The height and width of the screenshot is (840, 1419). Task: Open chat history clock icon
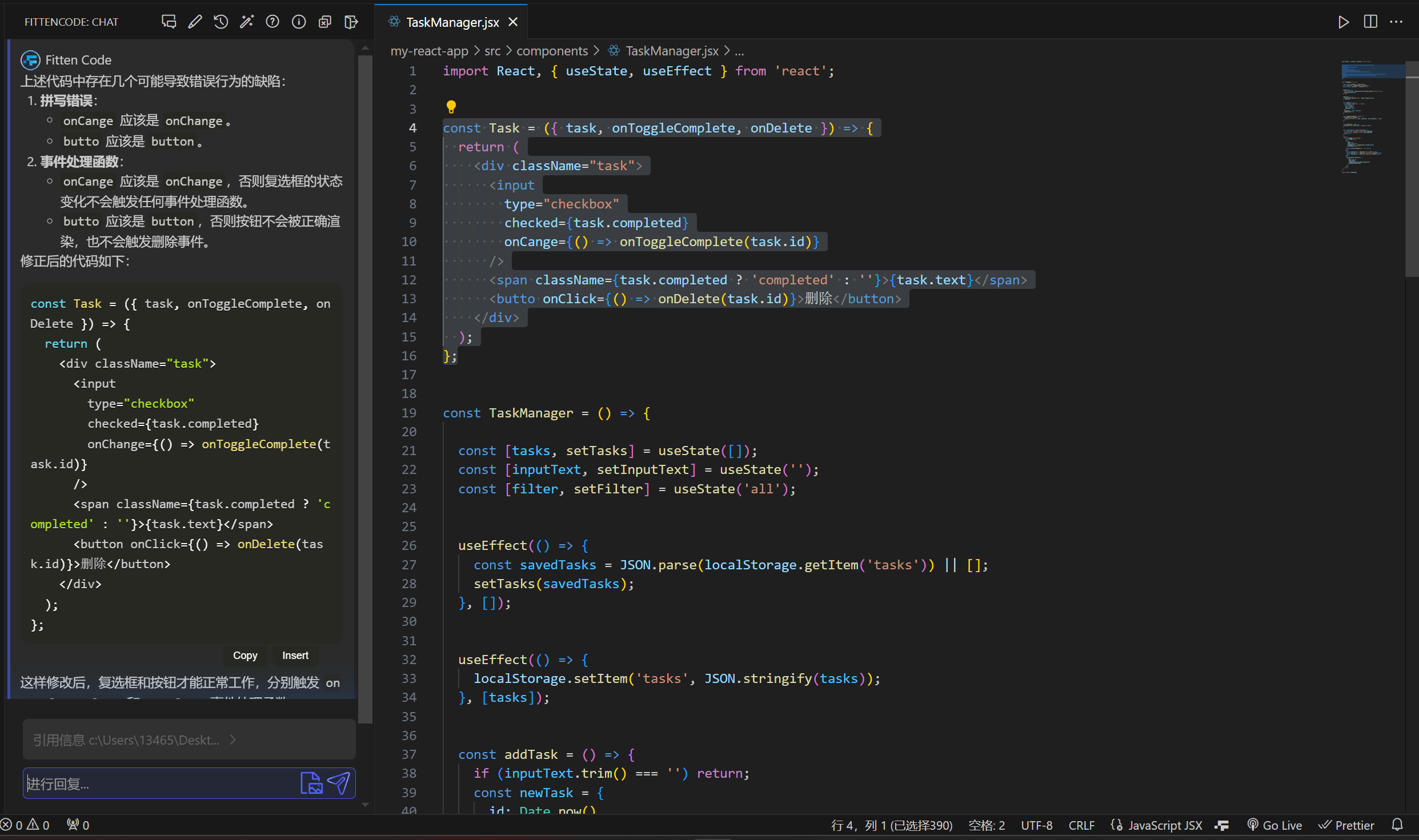tap(221, 22)
